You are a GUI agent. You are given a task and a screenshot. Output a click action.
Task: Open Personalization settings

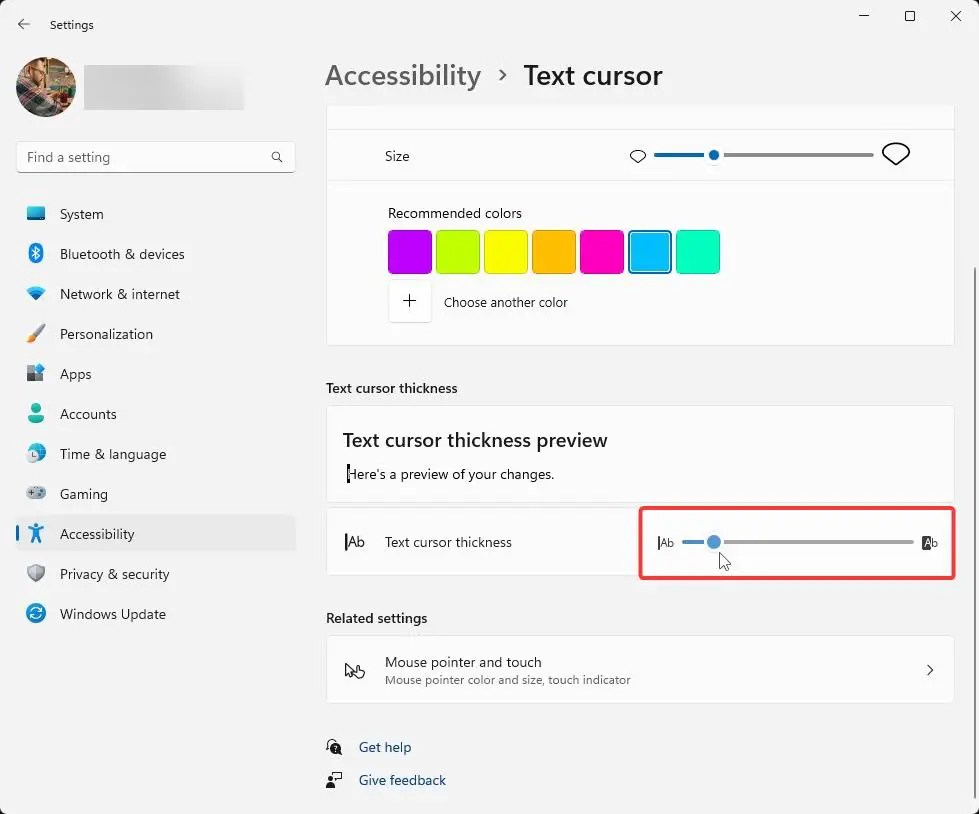pyautogui.click(x=155, y=334)
